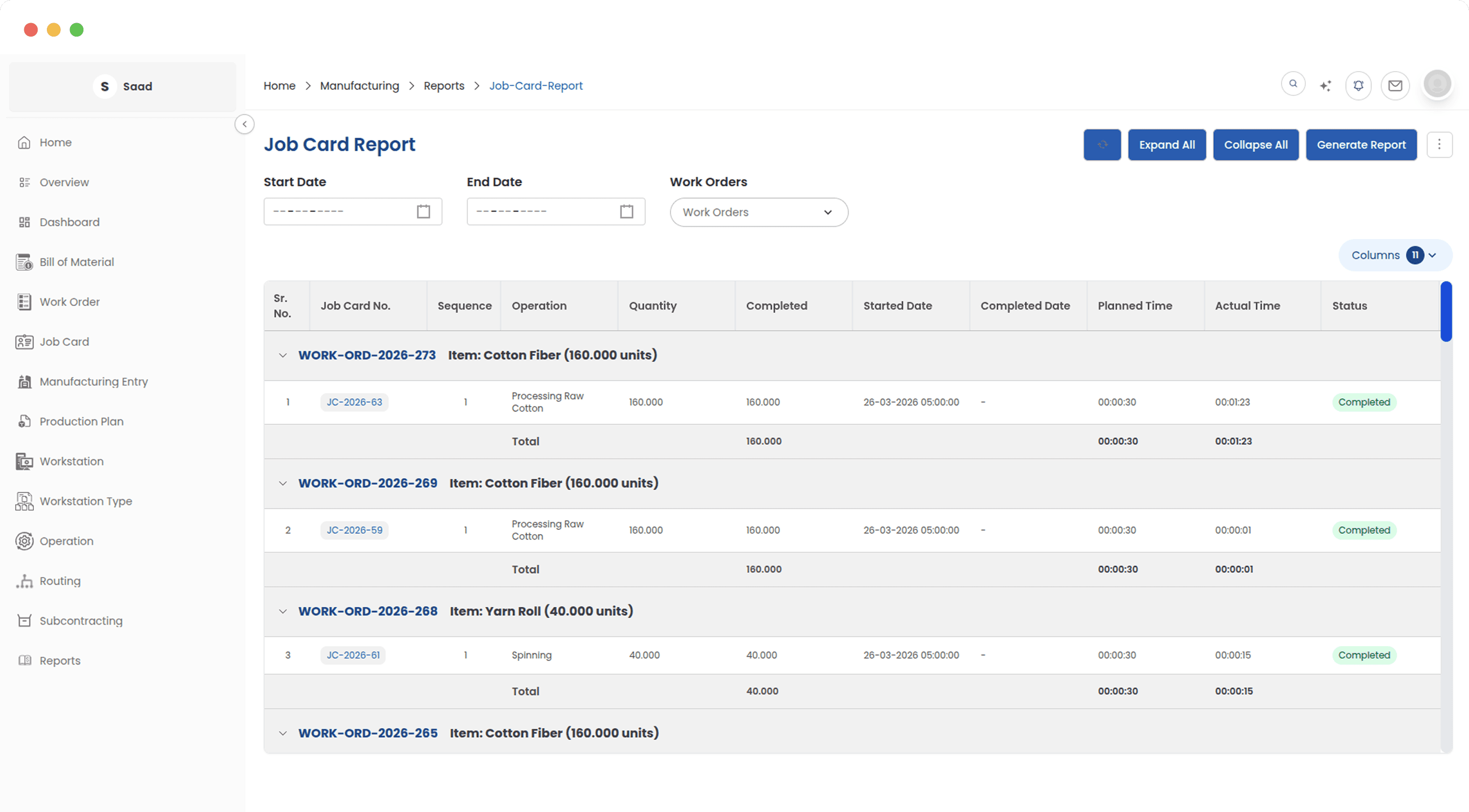This screenshot has width=1469, height=812.
Task: Open the three-dot options menu
Action: (1440, 144)
